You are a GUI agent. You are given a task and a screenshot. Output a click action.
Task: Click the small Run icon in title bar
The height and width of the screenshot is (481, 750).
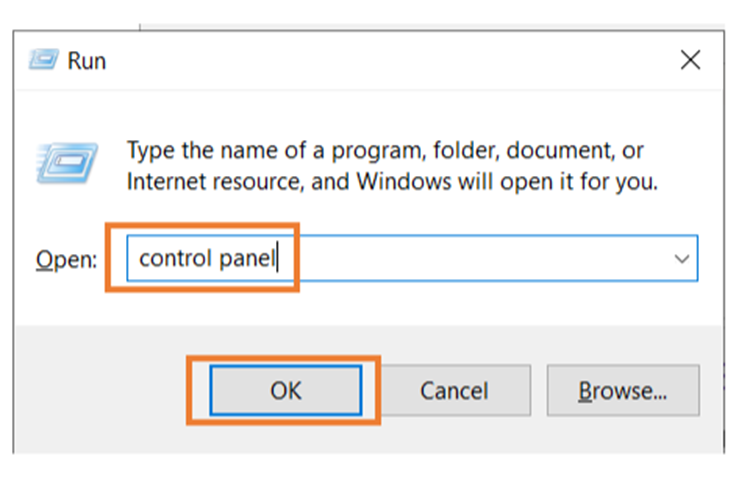(44, 59)
